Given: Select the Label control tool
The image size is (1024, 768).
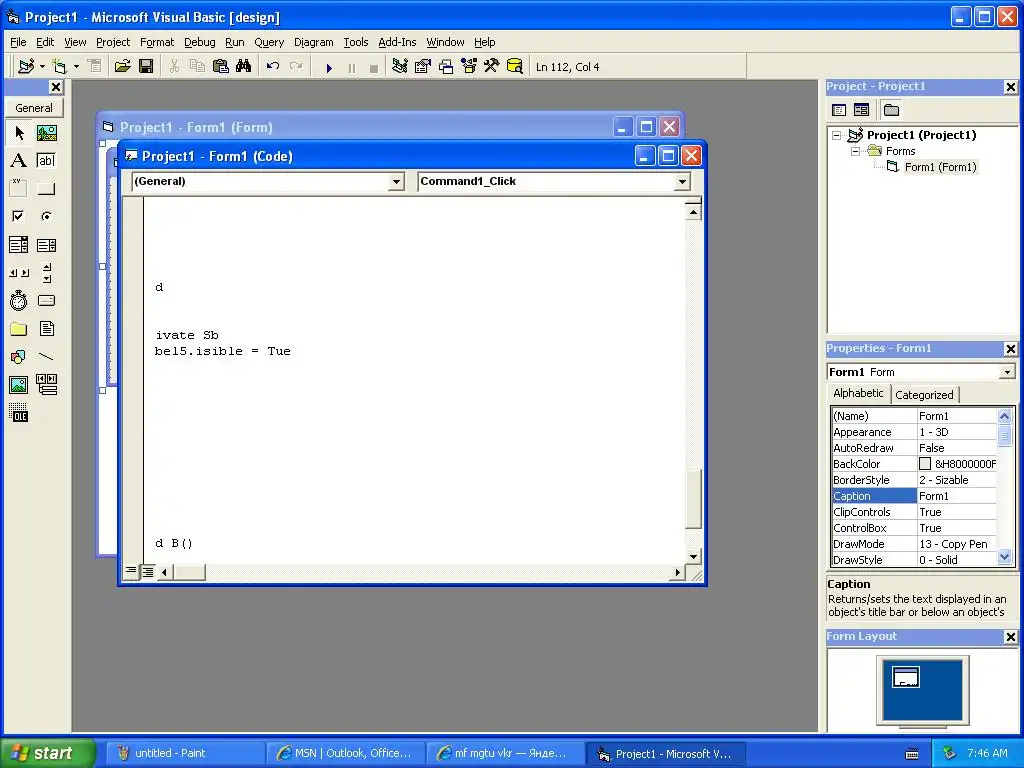Looking at the screenshot, I should pyautogui.click(x=19, y=161).
